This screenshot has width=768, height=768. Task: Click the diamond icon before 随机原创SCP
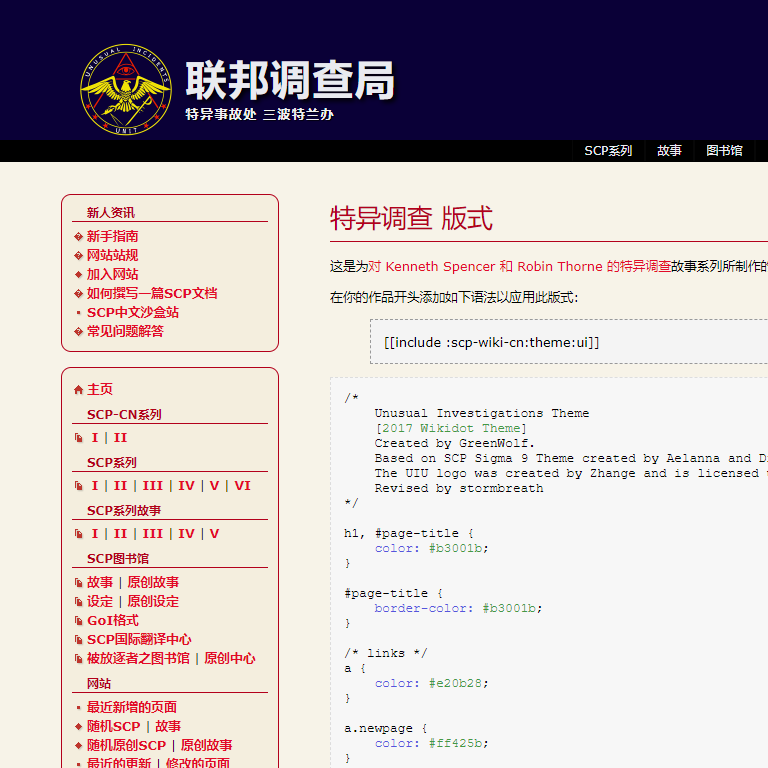coord(79,746)
